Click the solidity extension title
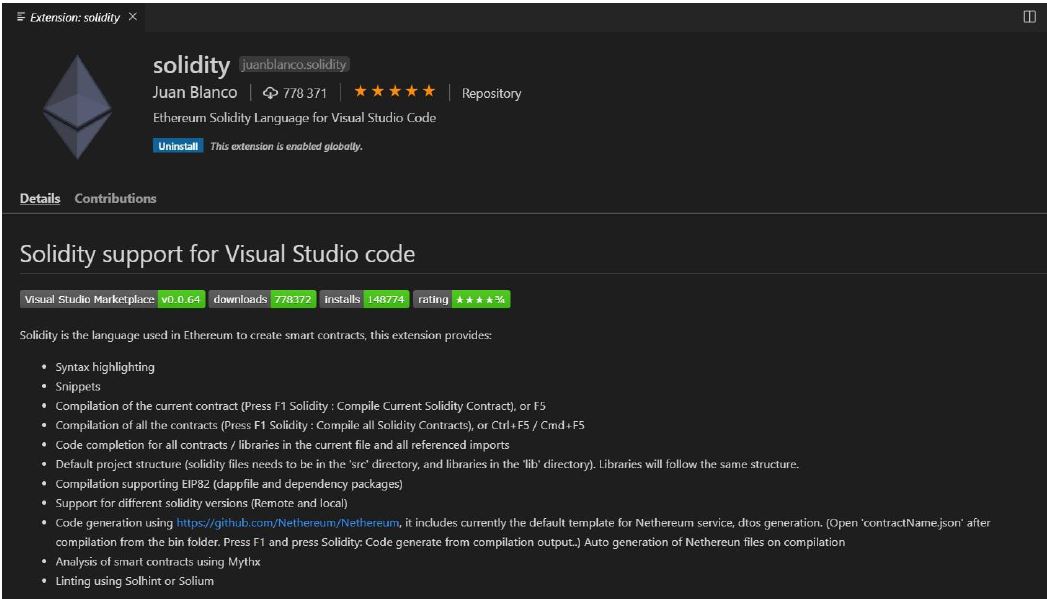This screenshot has width=1047, height=599. pos(191,64)
